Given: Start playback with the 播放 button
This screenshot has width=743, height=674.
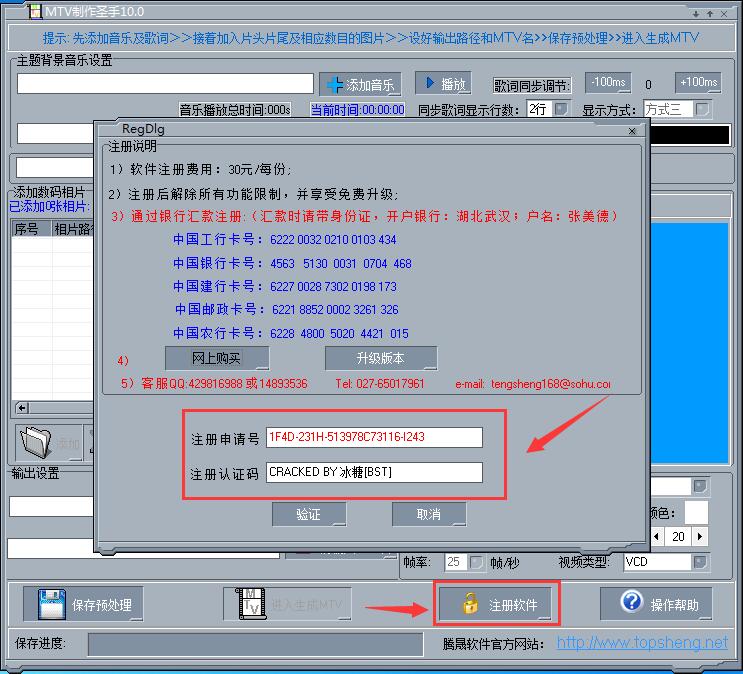Looking at the screenshot, I should pyautogui.click(x=443, y=83).
